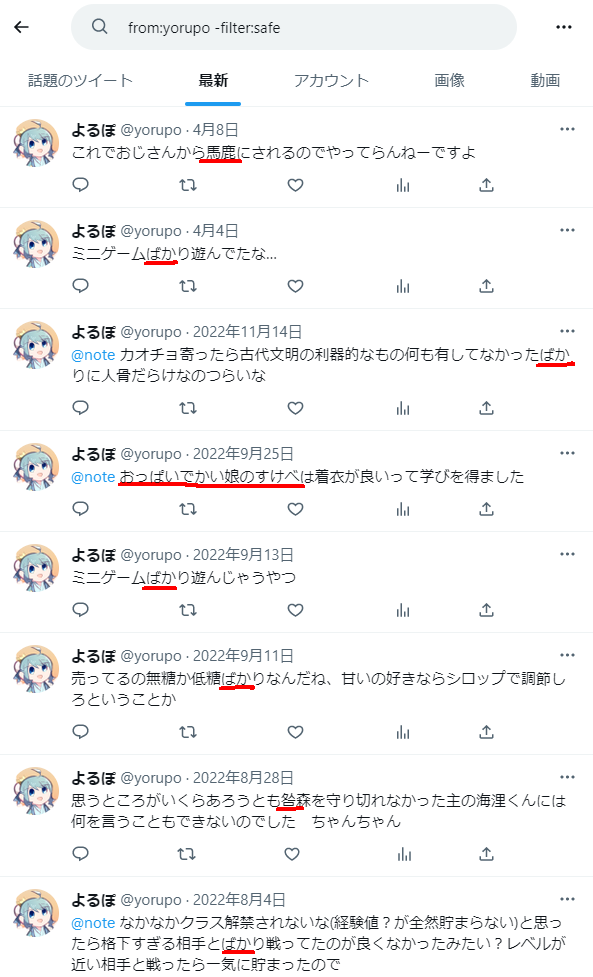This screenshot has width=593, height=977.
Task: Open the 画像 tab
Action: pos(450,80)
